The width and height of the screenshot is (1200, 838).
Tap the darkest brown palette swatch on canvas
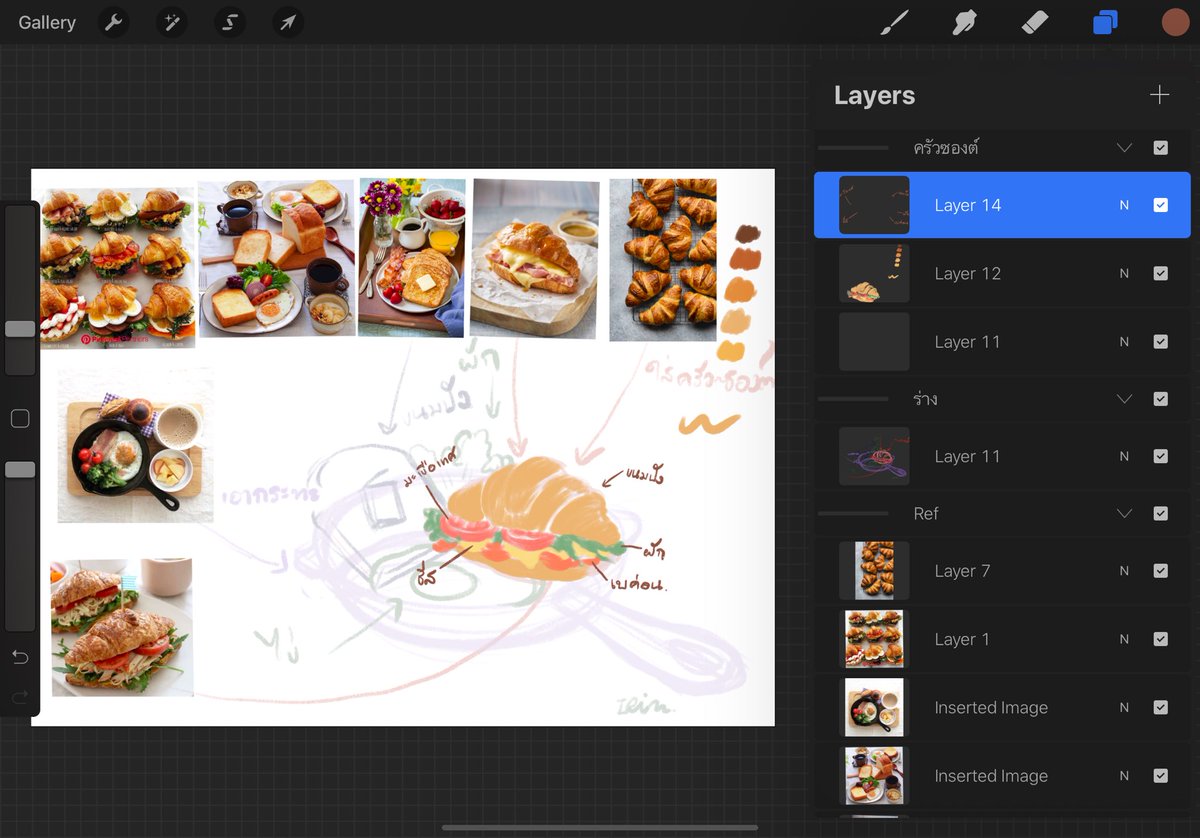748,234
